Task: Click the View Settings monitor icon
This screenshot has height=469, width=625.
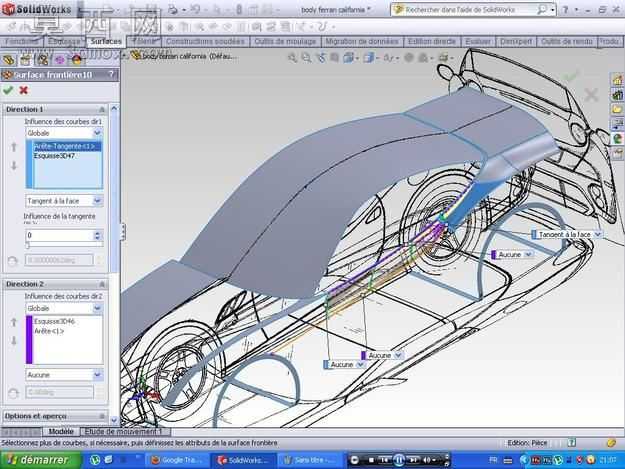Action: [x=443, y=58]
